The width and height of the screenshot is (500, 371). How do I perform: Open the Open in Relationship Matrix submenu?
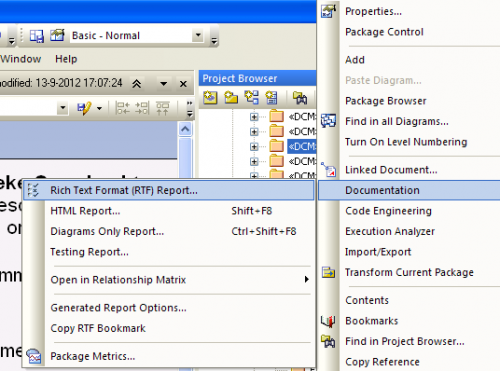pyautogui.click(x=181, y=279)
